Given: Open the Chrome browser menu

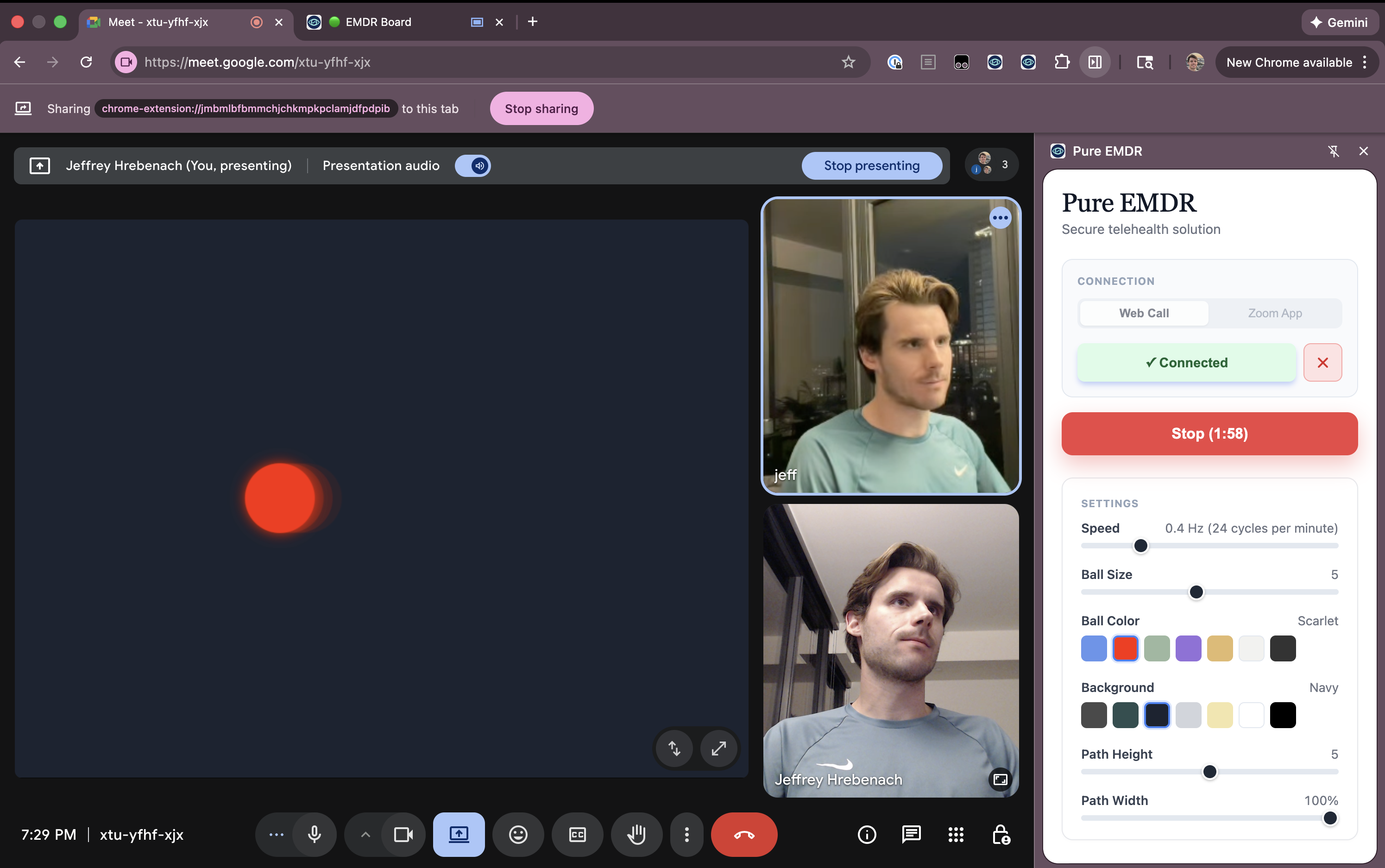Looking at the screenshot, I should [1365, 62].
